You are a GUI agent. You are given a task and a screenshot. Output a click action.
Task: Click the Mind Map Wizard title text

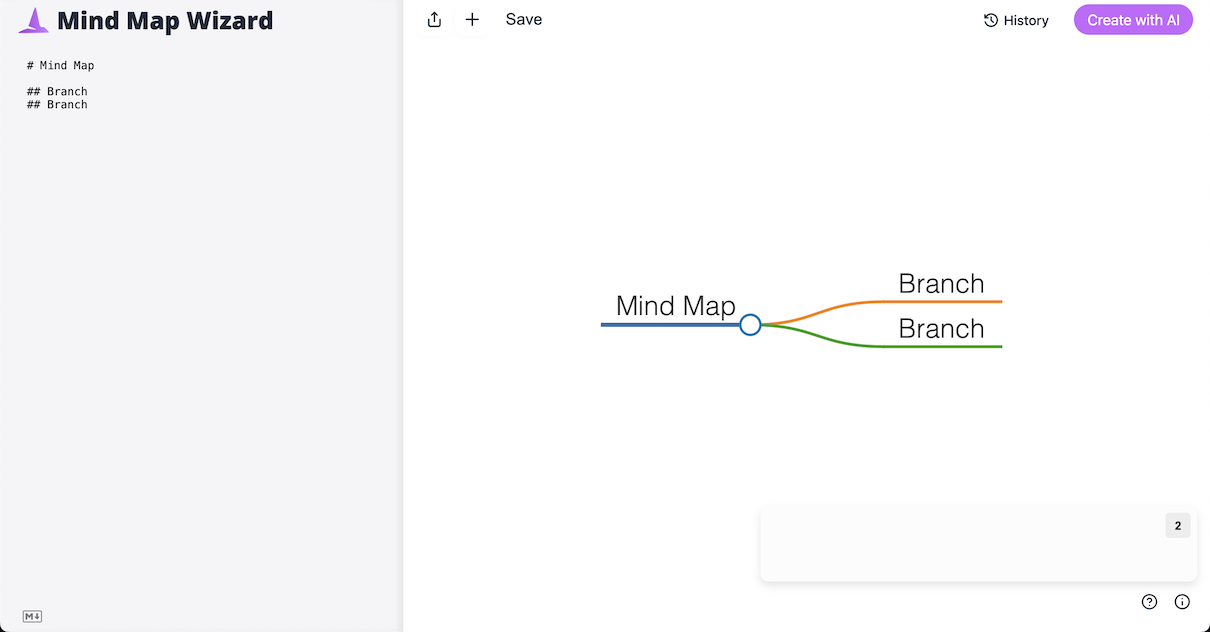(x=165, y=20)
